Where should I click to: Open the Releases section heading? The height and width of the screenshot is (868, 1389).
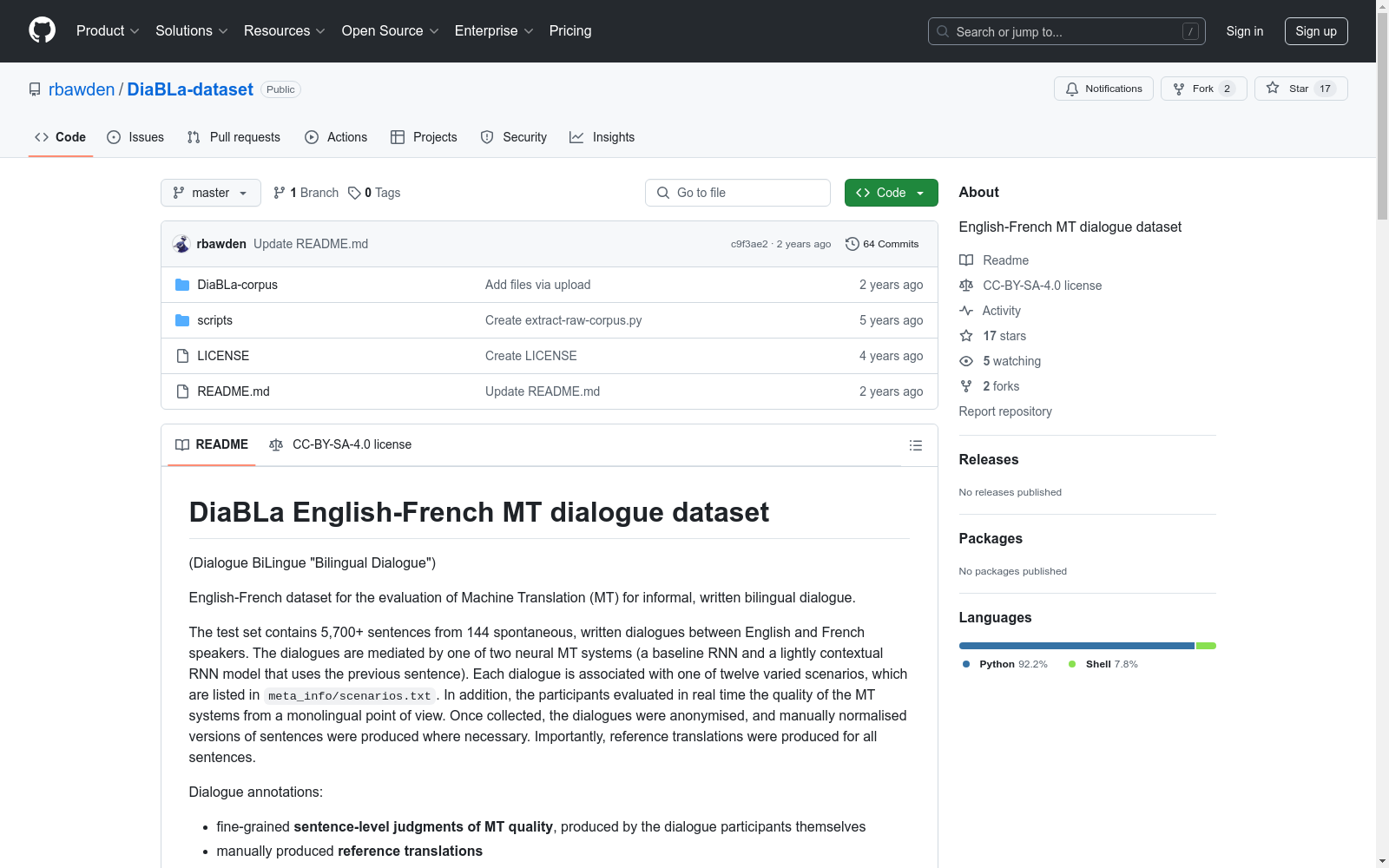click(x=989, y=460)
